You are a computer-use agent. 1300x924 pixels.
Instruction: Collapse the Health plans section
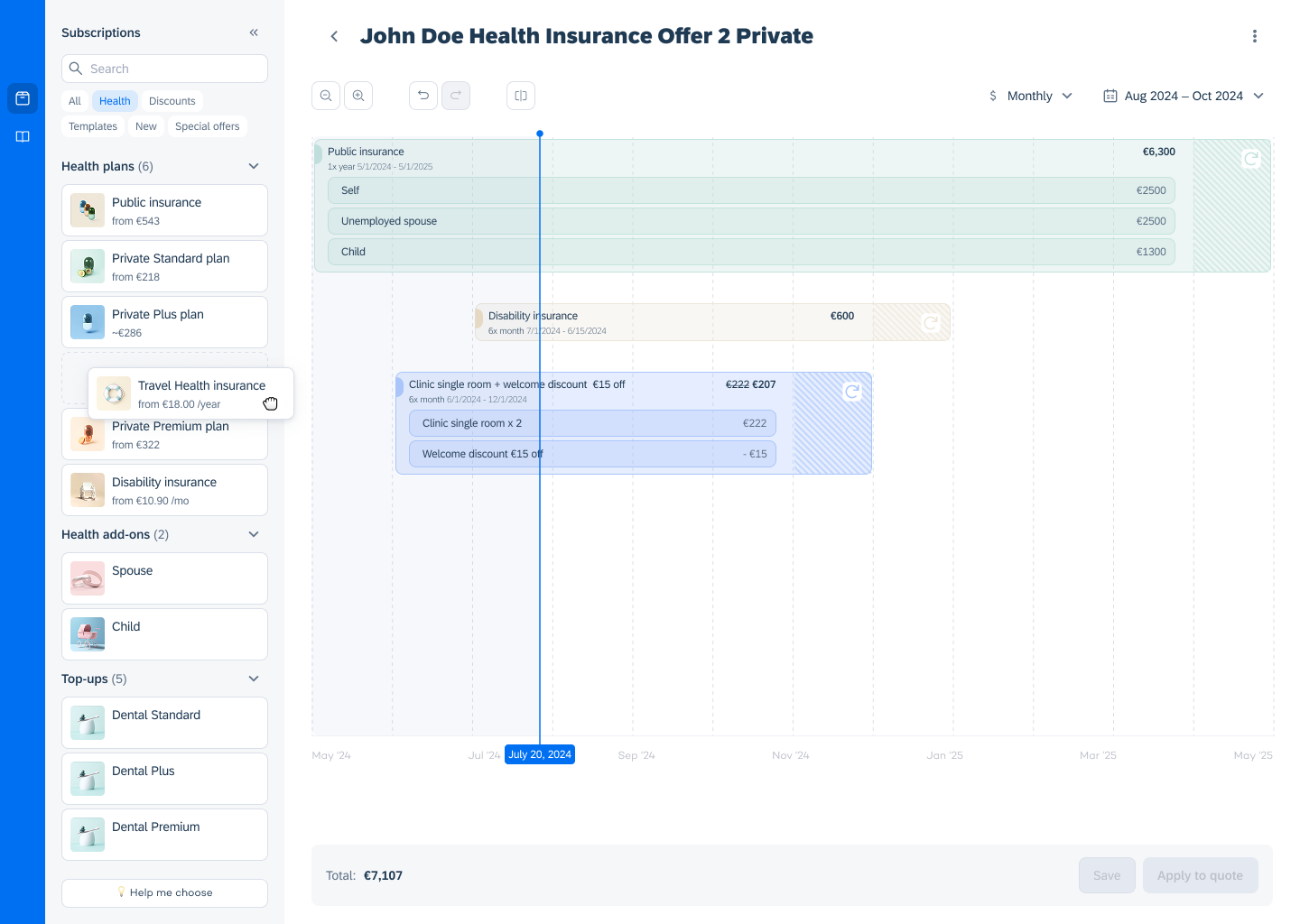[x=254, y=166]
